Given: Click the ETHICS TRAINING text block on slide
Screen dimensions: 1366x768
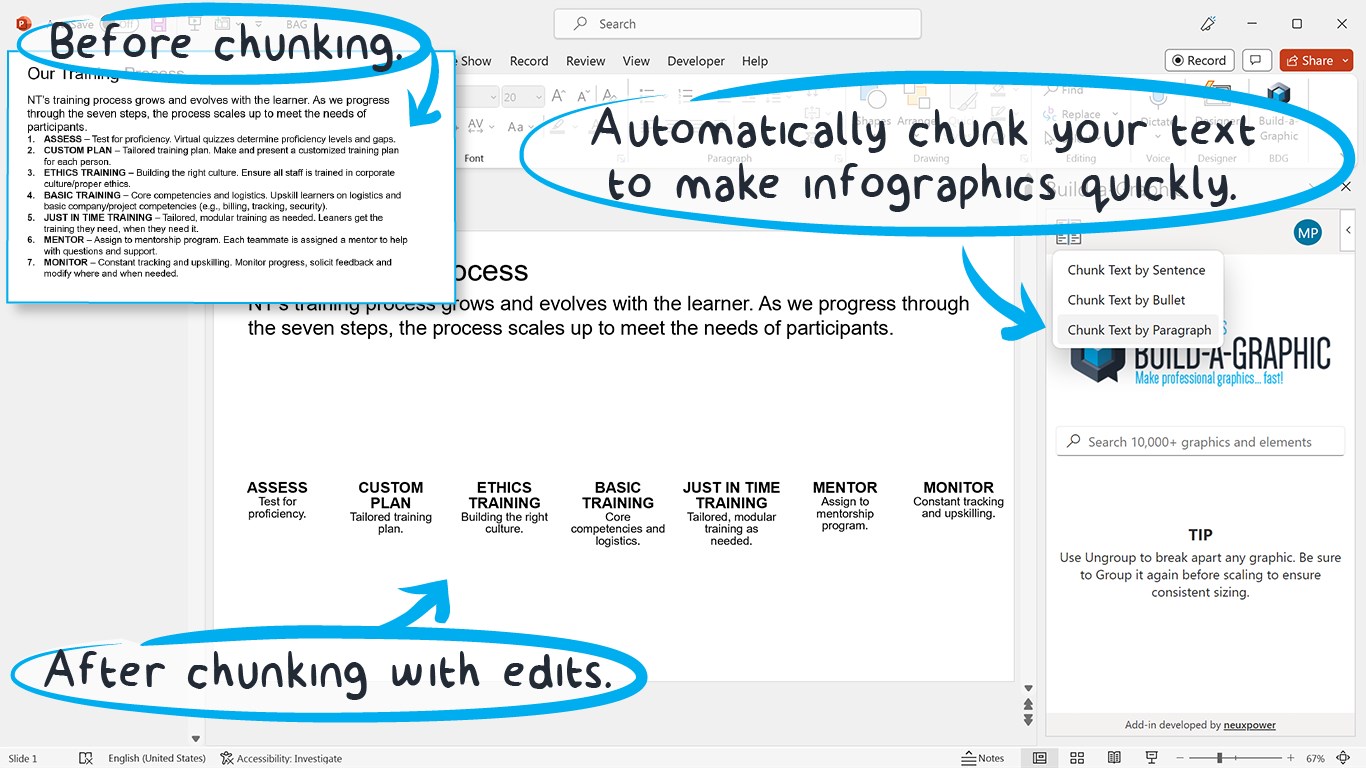Looking at the screenshot, I should click(504, 508).
